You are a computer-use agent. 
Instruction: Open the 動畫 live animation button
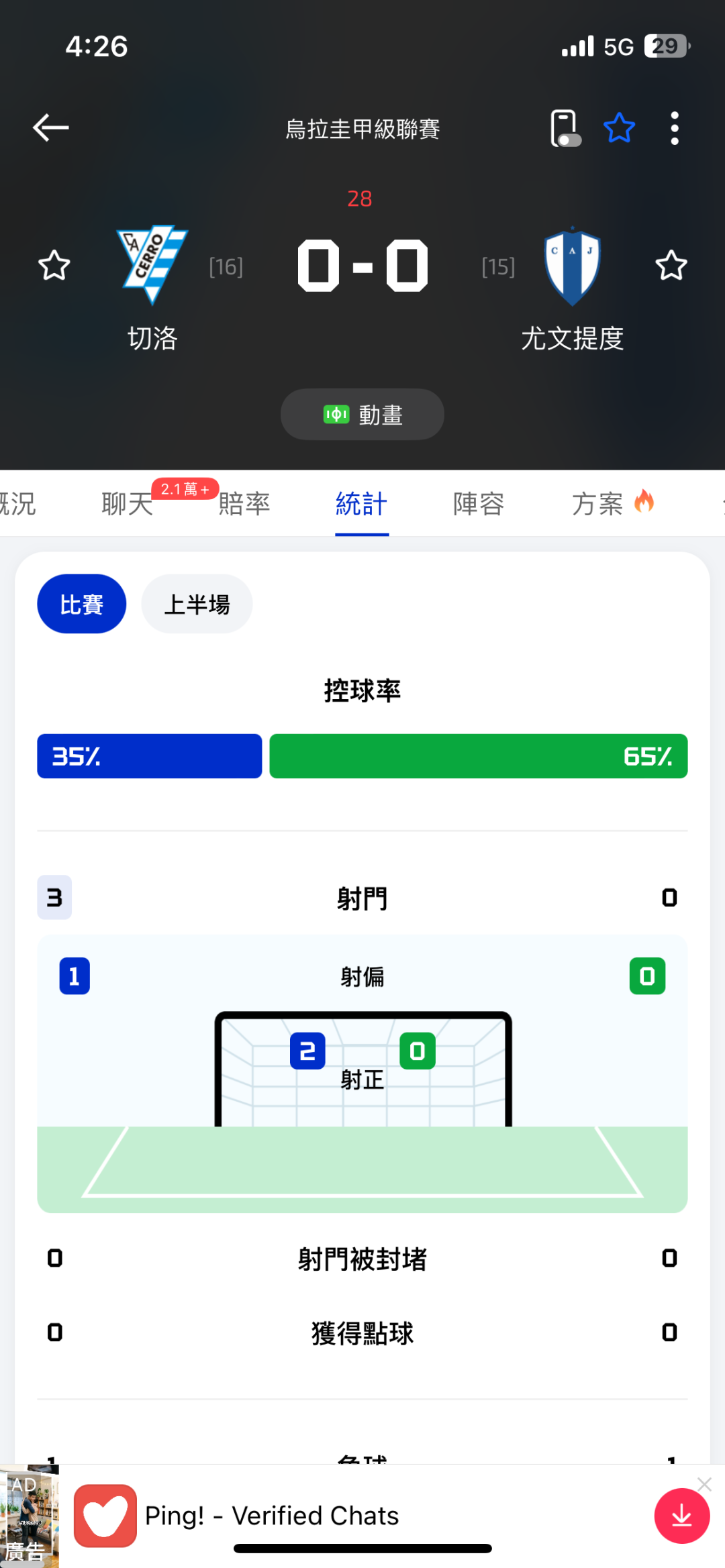pyautogui.click(x=362, y=415)
